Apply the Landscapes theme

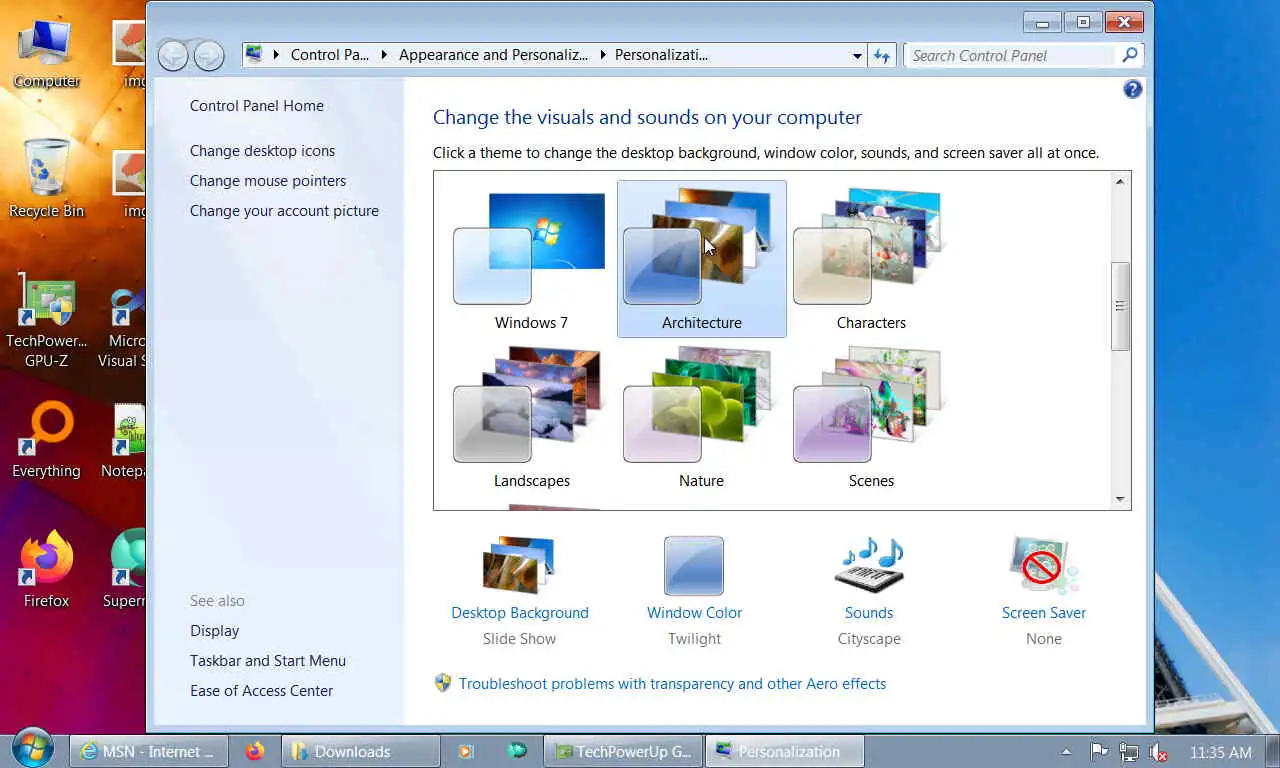pyautogui.click(x=531, y=417)
